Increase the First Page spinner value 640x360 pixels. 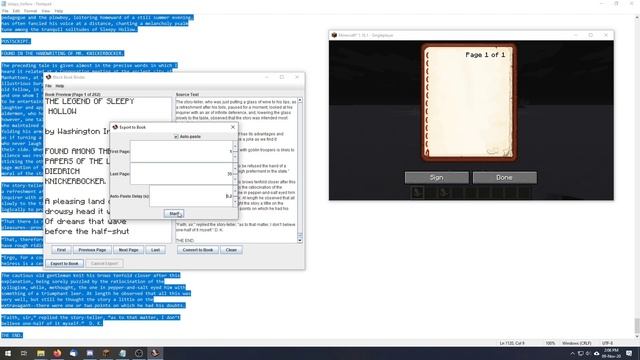pyautogui.click(x=235, y=146)
